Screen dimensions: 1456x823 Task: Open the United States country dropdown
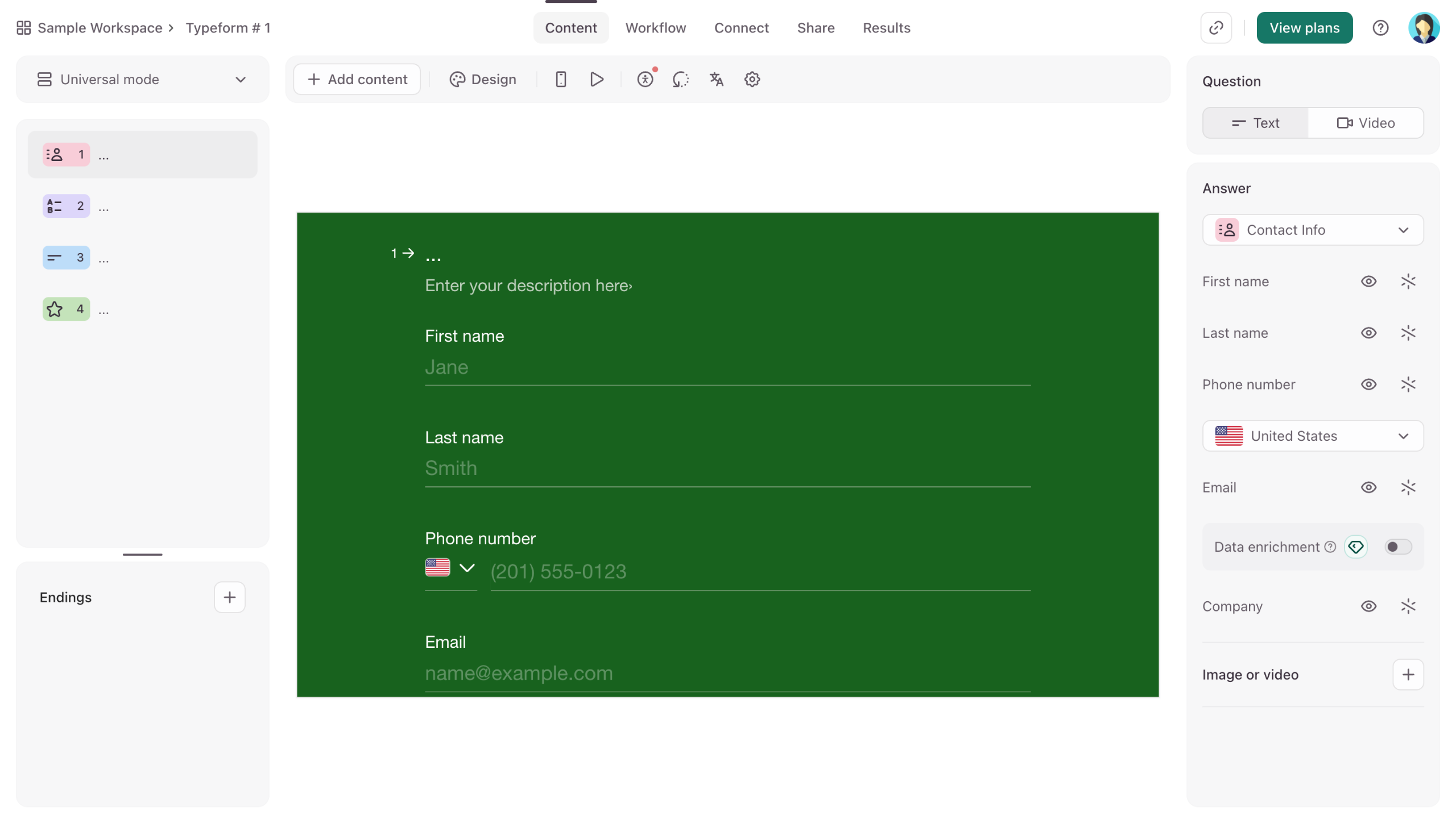1313,436
